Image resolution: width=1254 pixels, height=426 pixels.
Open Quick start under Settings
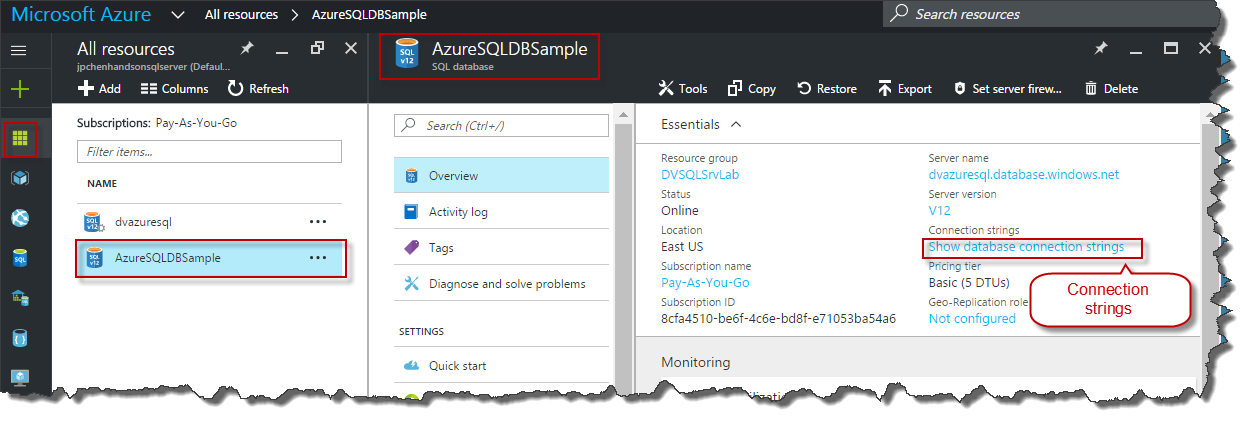coord(501,366)
